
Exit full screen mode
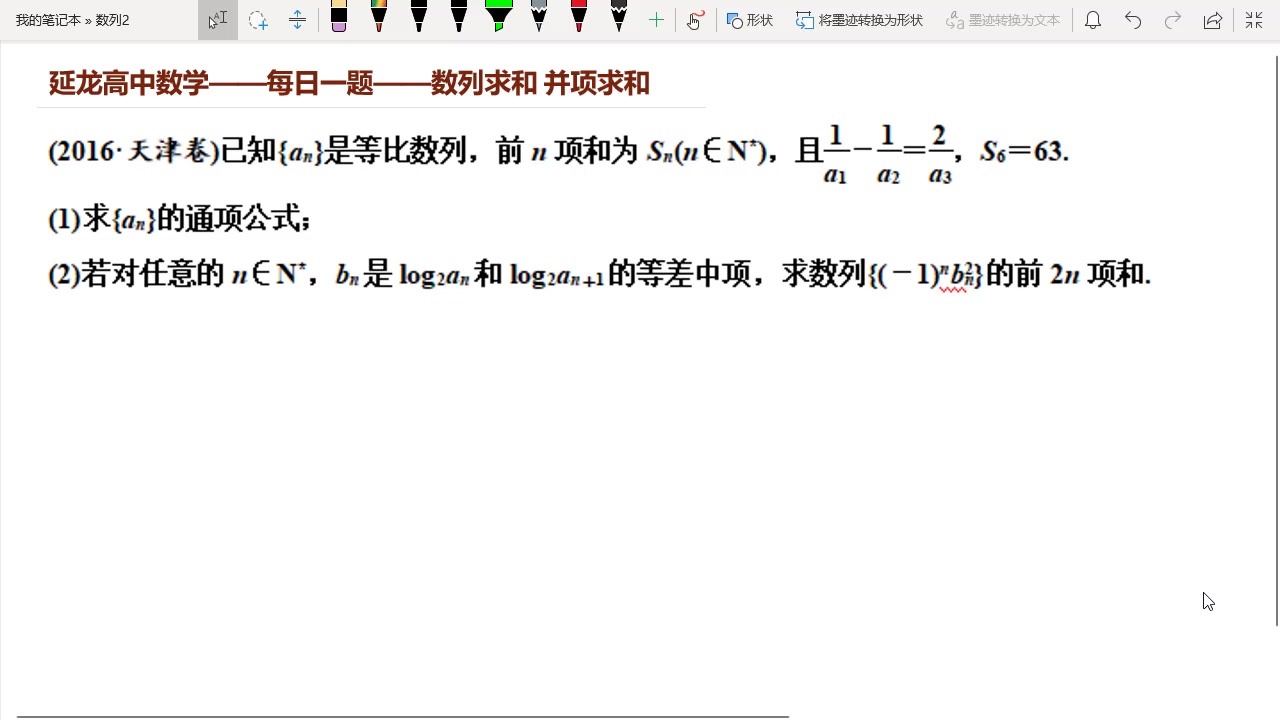pyautogui.click(x=1254, y=20)
